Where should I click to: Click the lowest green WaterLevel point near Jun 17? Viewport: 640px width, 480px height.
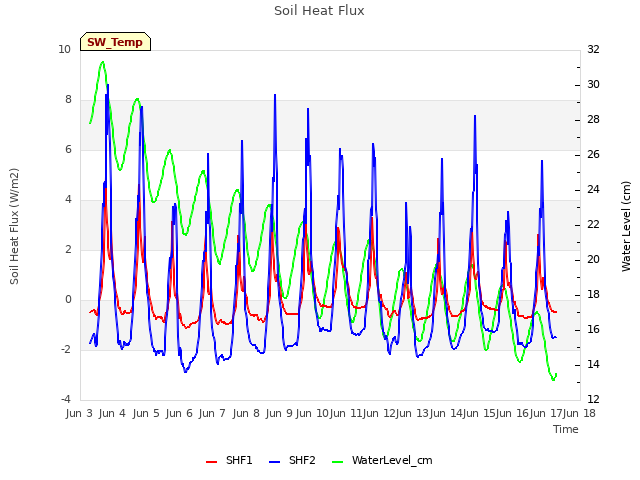tap(553, 380)
